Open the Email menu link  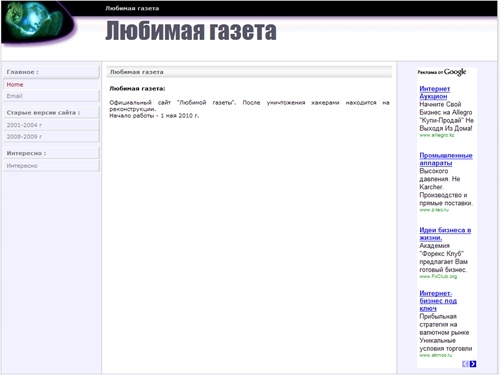(14, 96)
